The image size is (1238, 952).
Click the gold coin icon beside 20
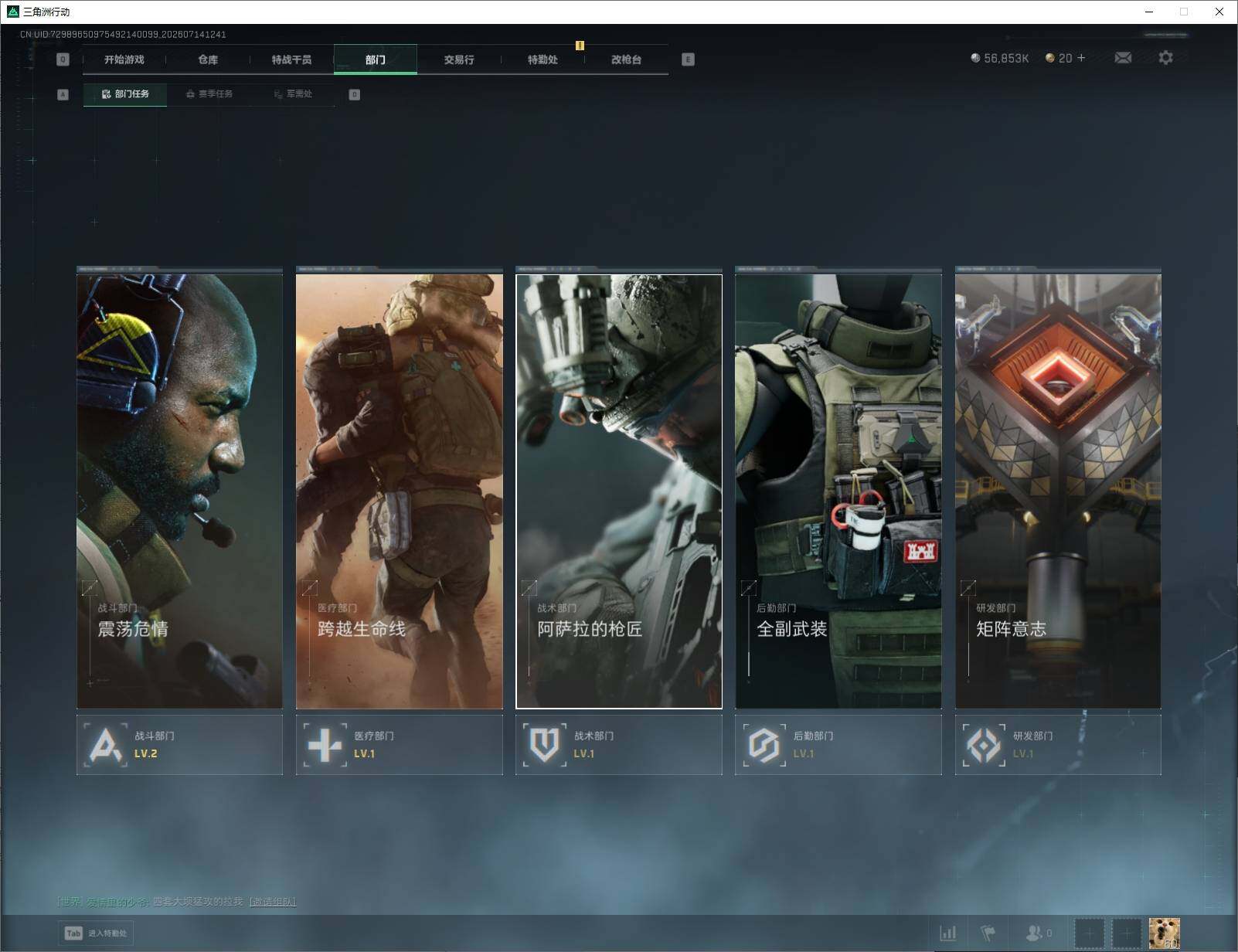click(1050, 58)
